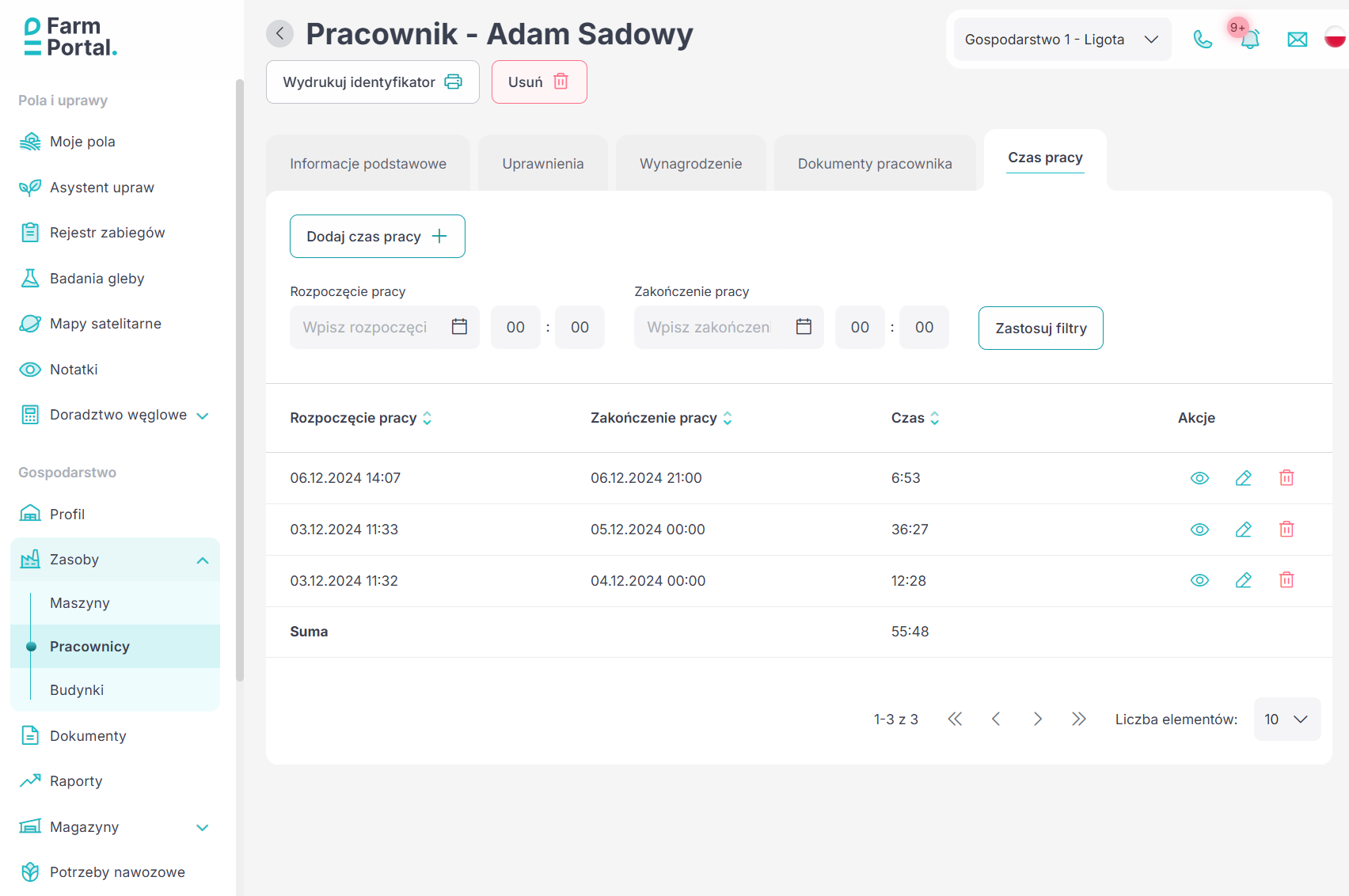
Task: Open the messages envelope icon
Action: pyautogui.click(x=1297, y=40)
